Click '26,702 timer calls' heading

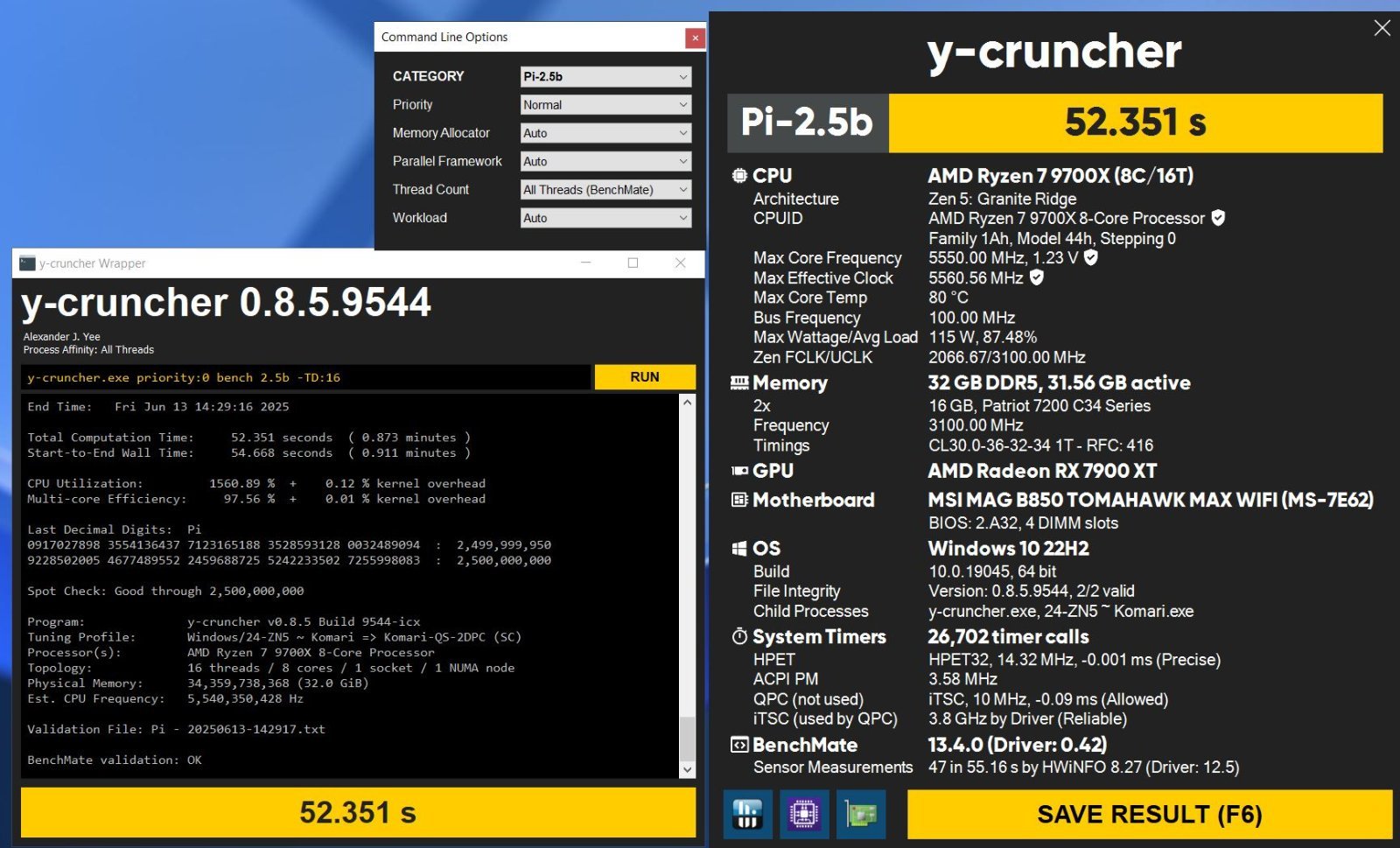click(x=1008, y=636)
